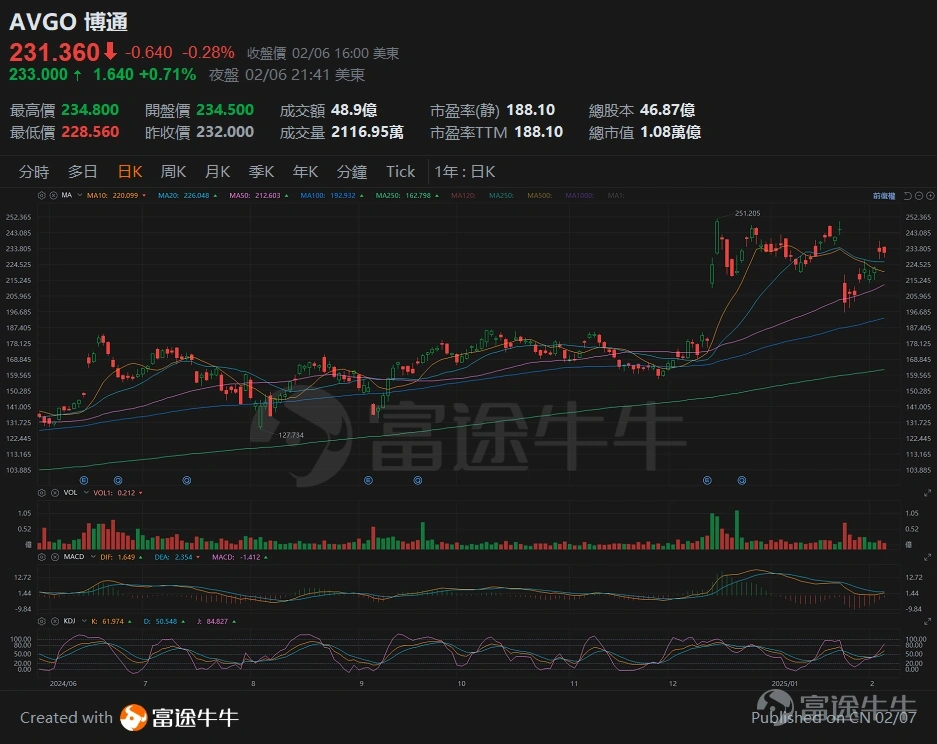Viewport: 937px width, 744px height.
Task: Enable the dimmed MA120 line
Action: coord(463,195)
